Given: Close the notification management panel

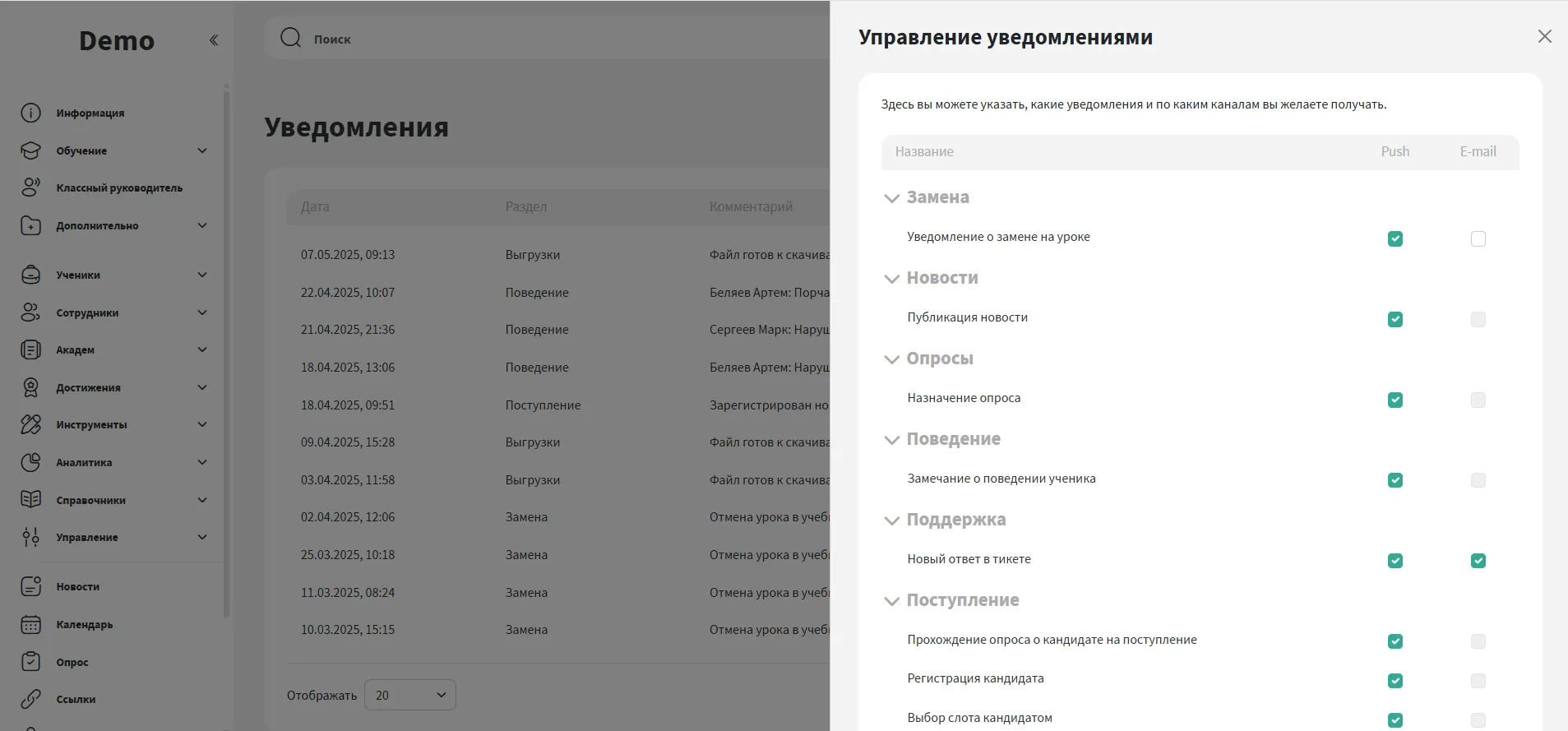Looking at the screenshot, I should (1544, 36).
